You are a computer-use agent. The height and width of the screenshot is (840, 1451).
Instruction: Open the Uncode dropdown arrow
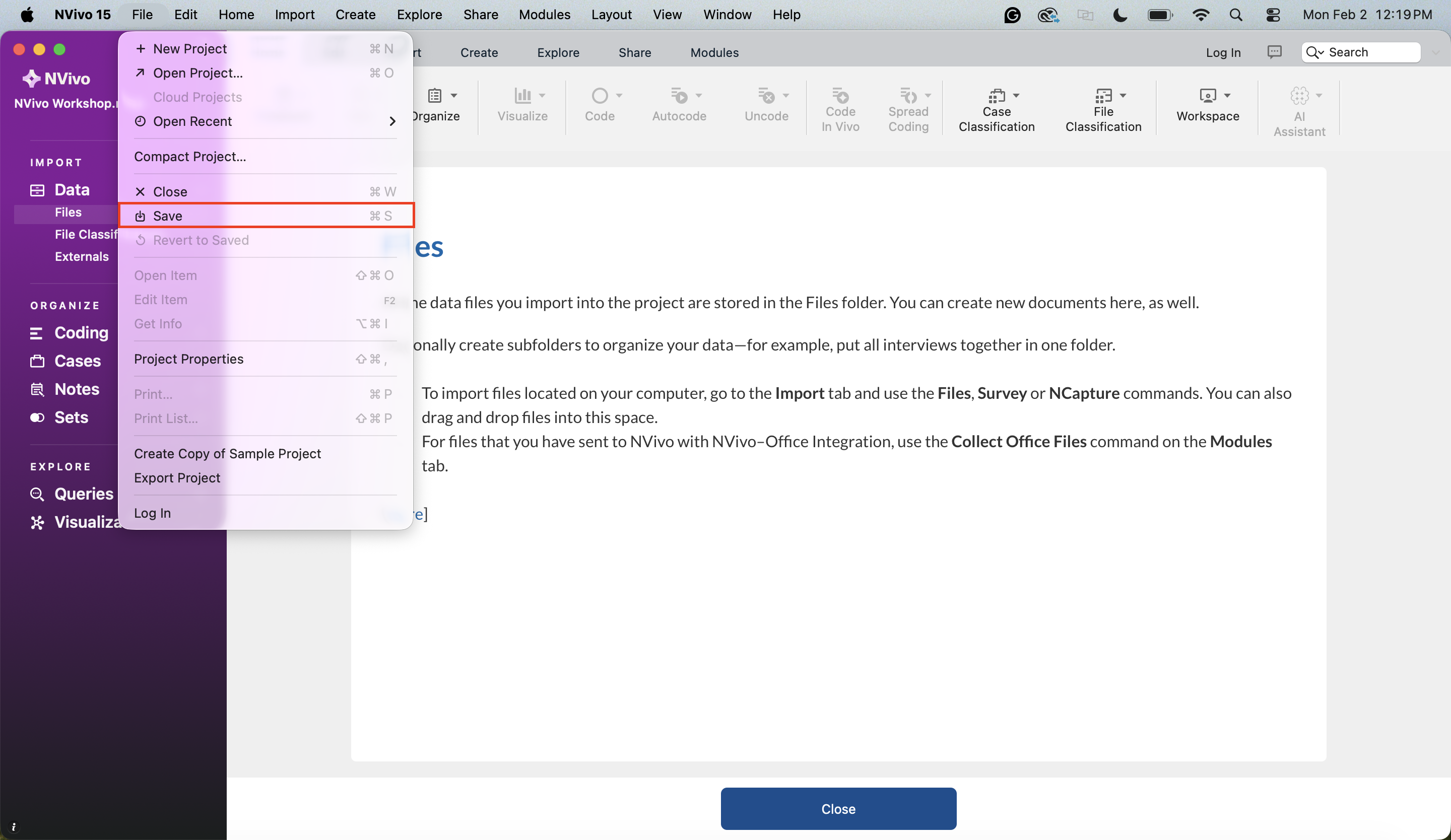pos(785,96)
